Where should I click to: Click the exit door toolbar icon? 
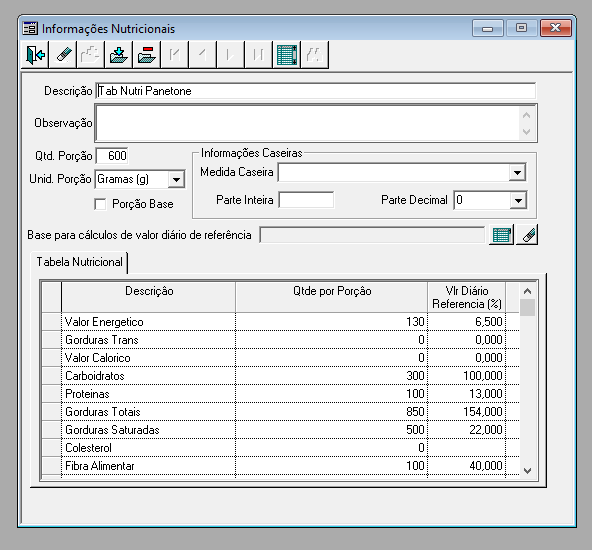[35, 55]
